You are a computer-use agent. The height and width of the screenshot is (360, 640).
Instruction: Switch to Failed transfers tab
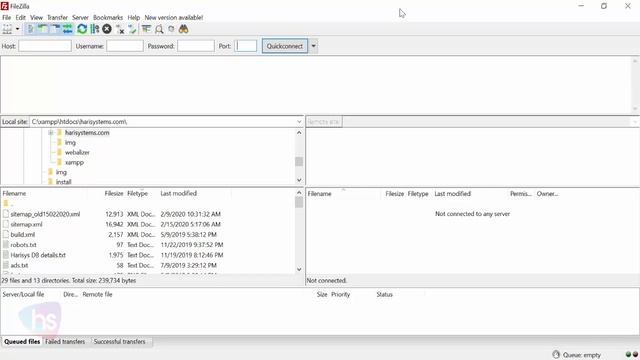(x=65, y=342)
